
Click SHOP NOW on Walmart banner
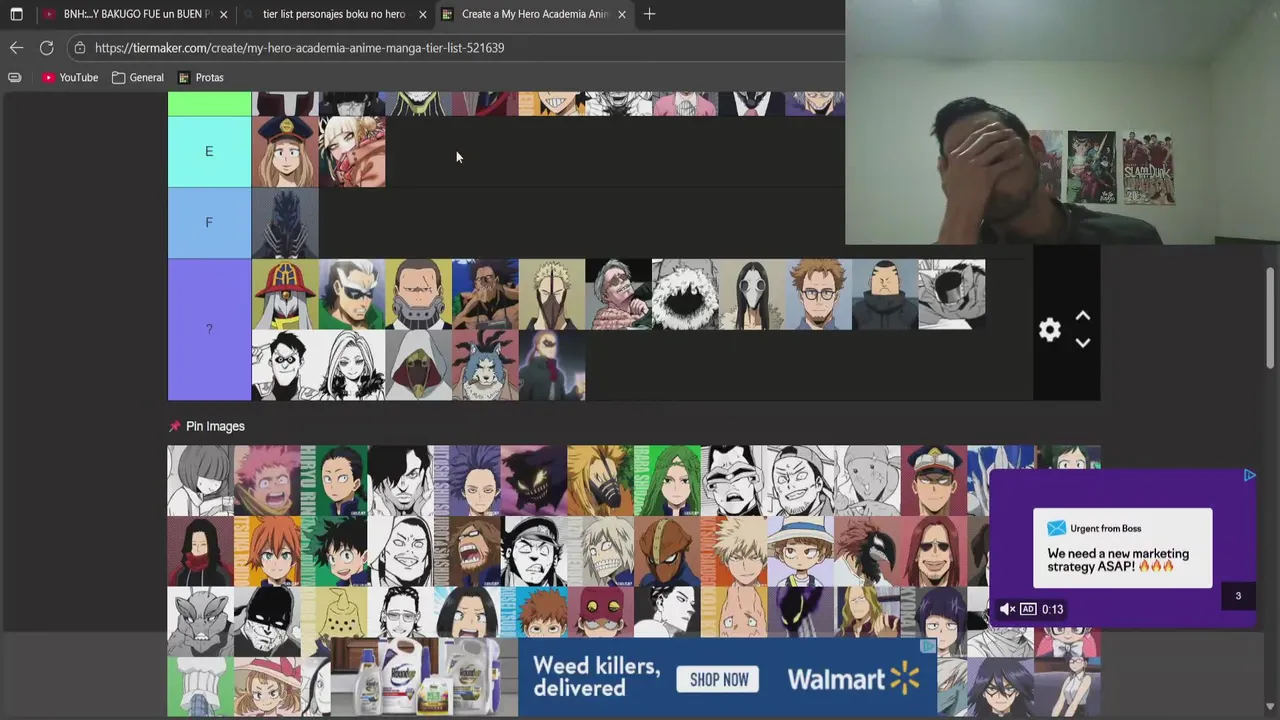tap(719, 680)
